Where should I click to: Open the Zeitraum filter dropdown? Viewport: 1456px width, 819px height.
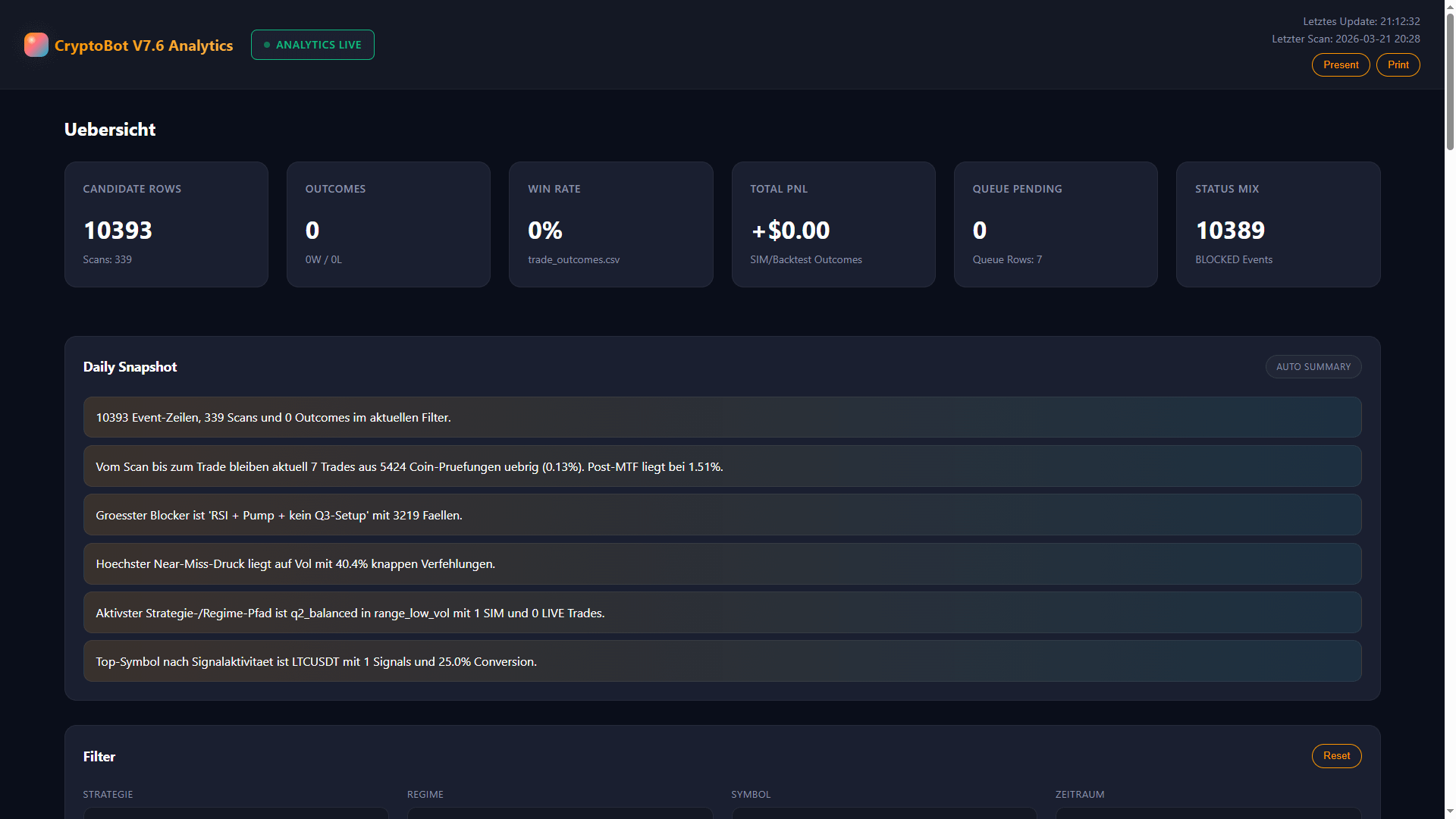pos(1207,813)
